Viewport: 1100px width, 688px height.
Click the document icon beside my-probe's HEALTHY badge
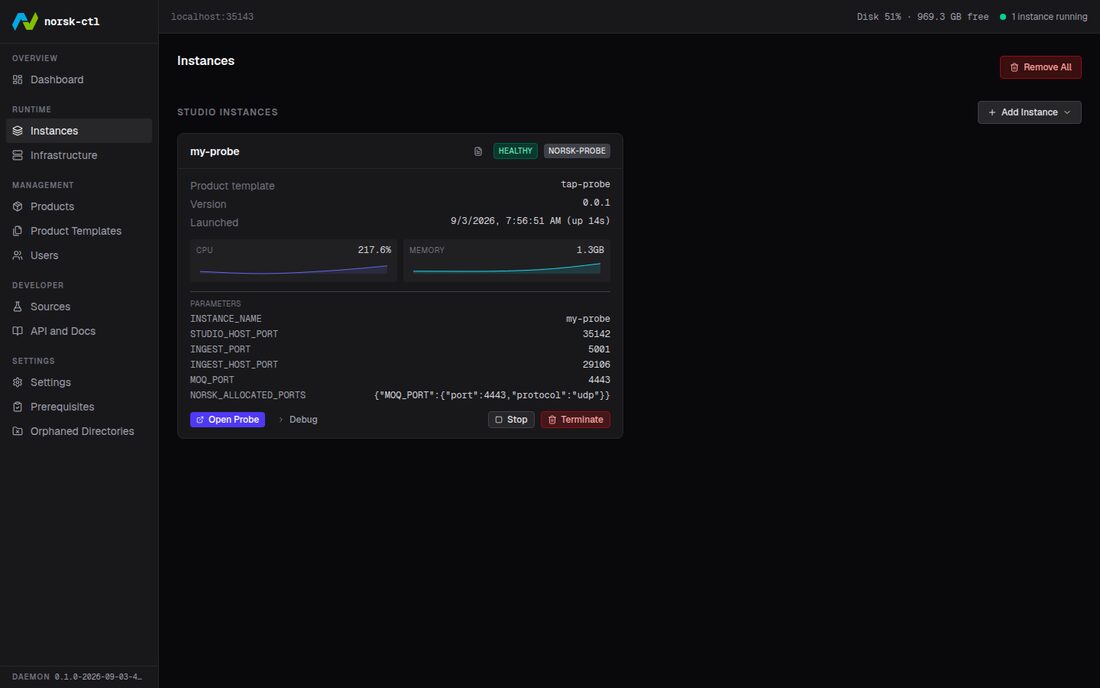[x=478, y=151]
